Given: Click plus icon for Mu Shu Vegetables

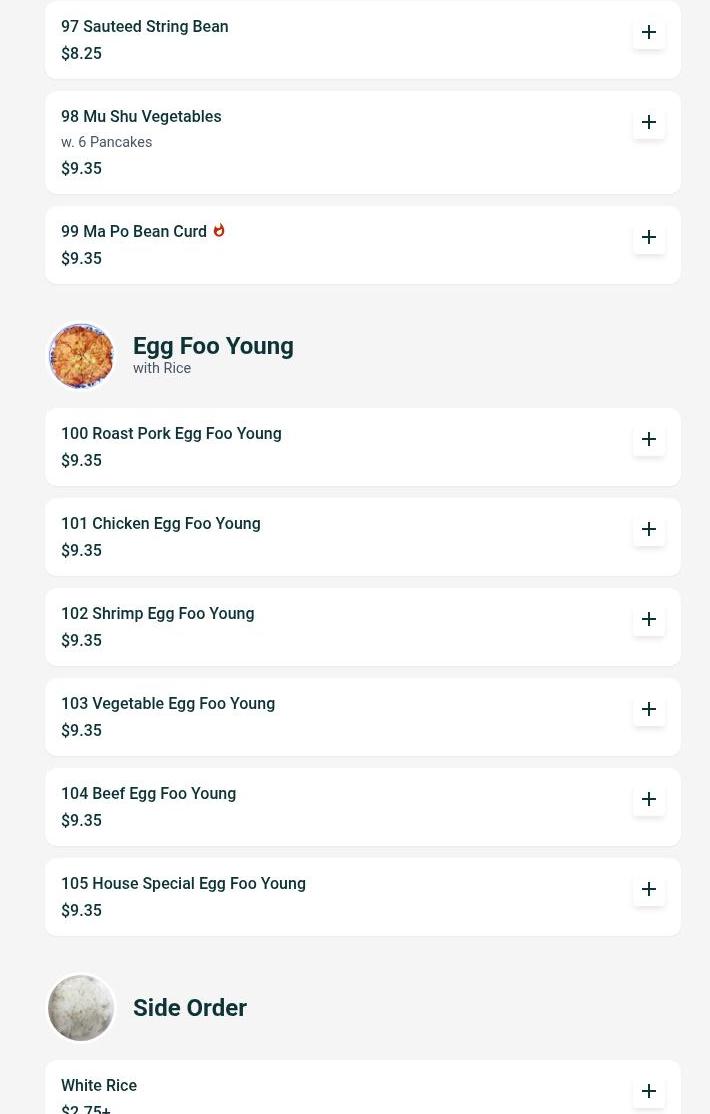Looking at the screenshot, I should click(x=649, y=122).
